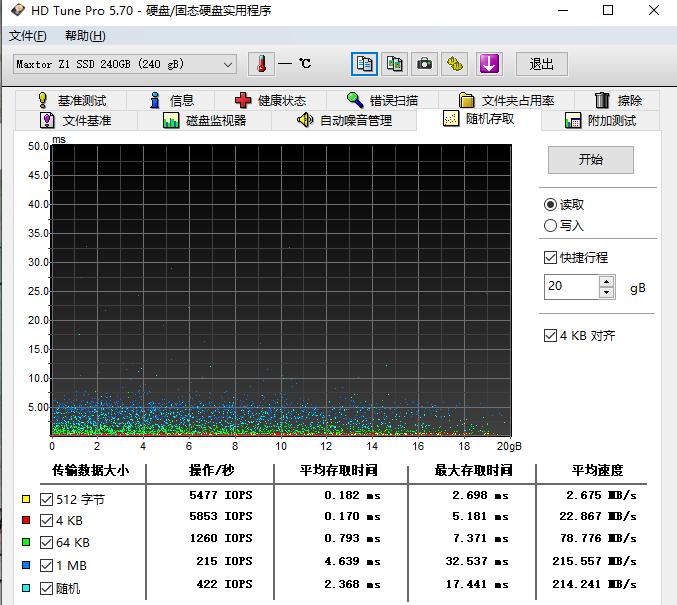
Task: Switch to the 错误扫描 tab
Action: click(x=382, y=100)
